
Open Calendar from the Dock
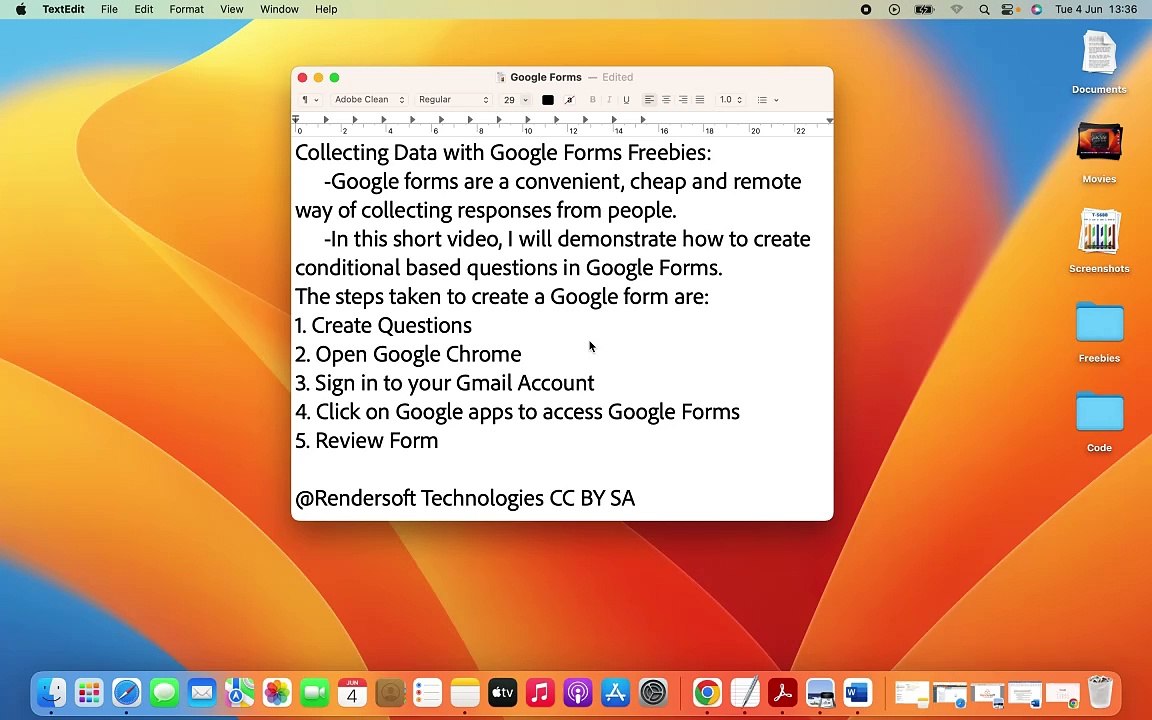(x=352, y=692)
